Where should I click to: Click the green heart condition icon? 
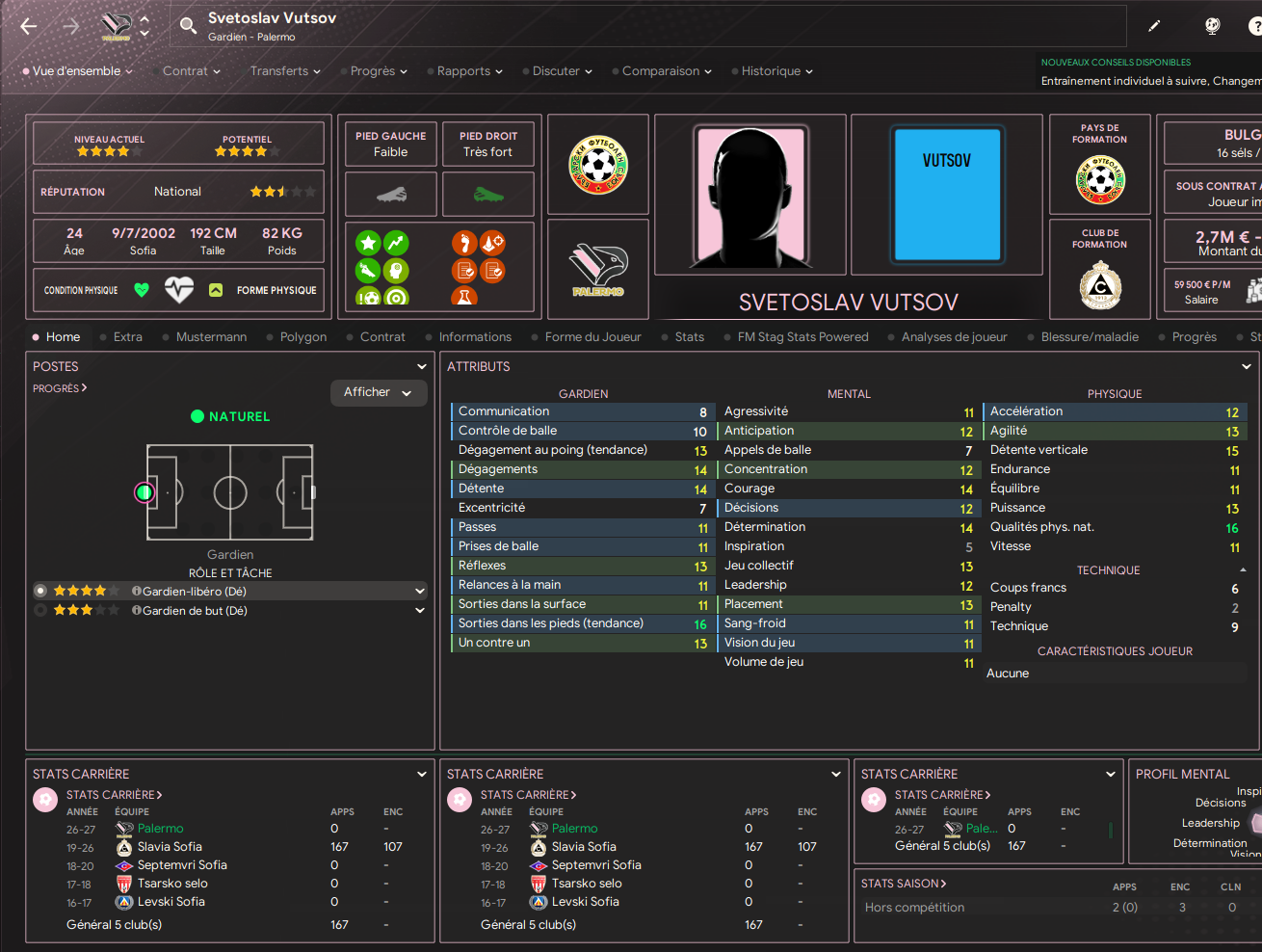(142, 290)
